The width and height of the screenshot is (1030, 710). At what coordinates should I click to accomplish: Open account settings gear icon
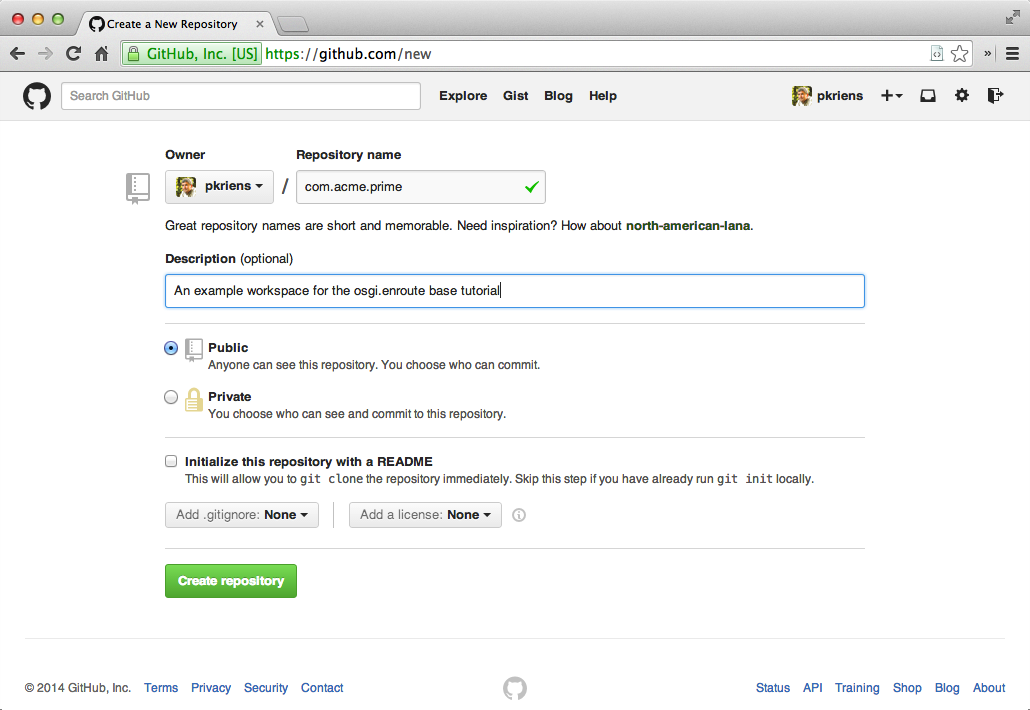[962, 95]
